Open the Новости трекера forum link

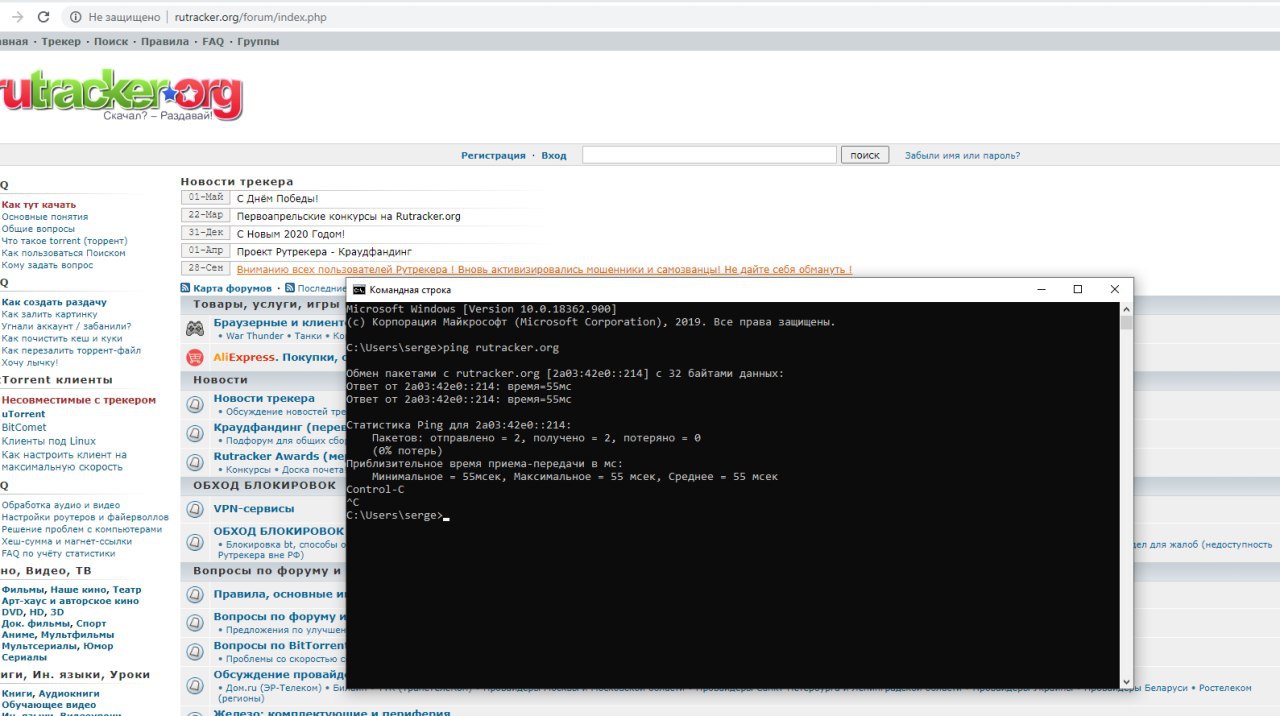(x=264, y=398)
